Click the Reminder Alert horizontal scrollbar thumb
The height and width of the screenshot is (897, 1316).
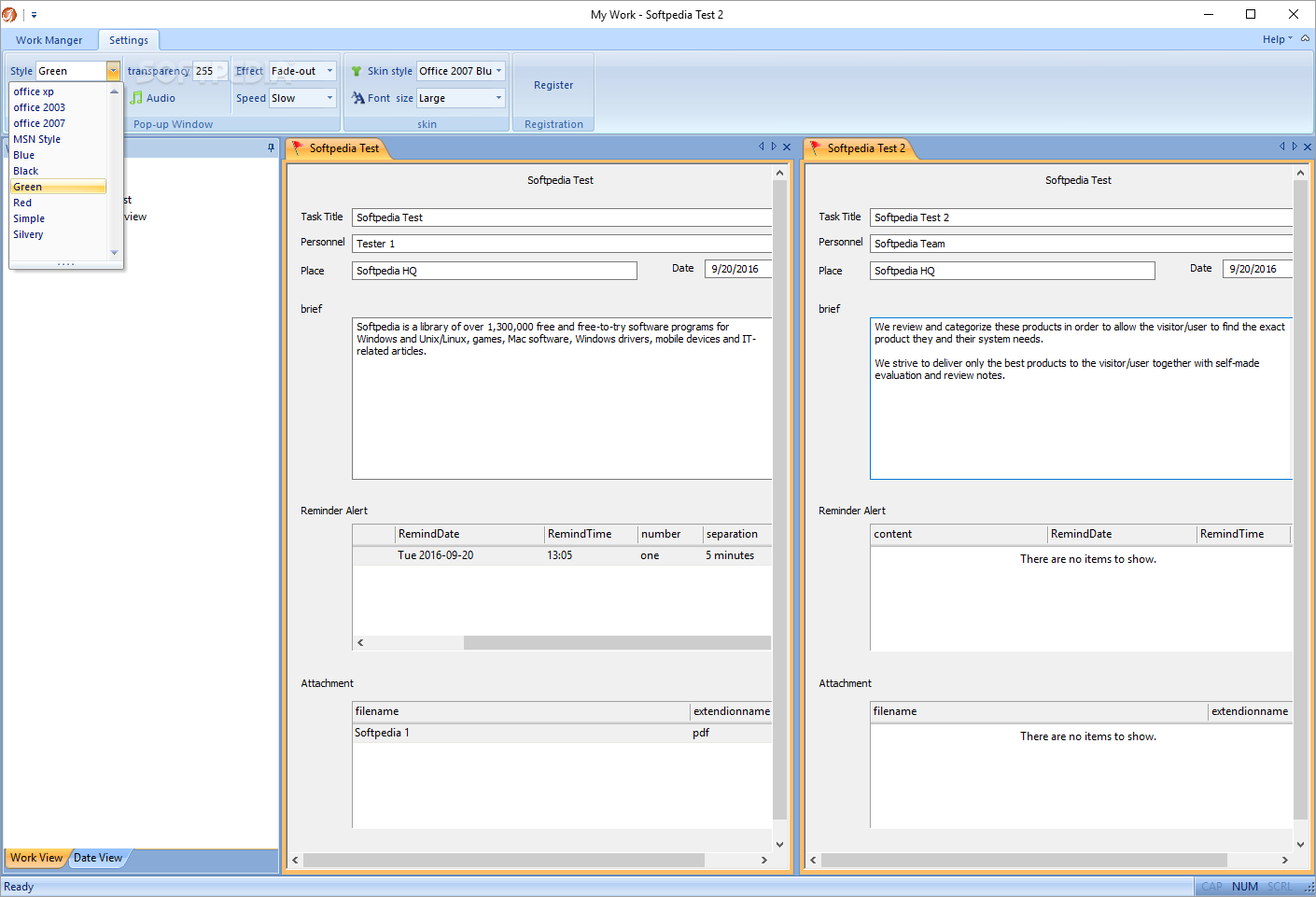[617, 643]
